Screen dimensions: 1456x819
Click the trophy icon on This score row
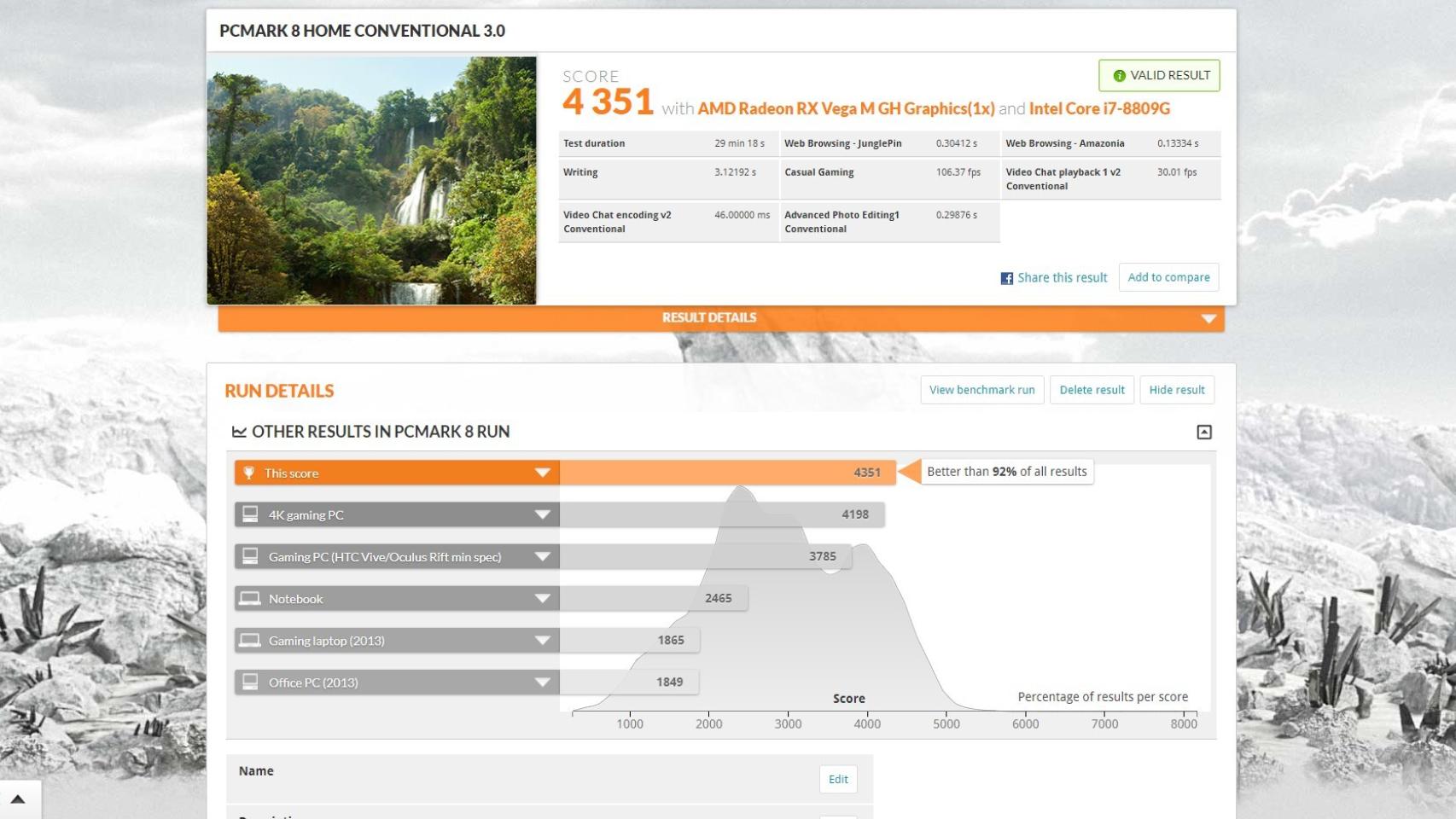tap(249, 473)
